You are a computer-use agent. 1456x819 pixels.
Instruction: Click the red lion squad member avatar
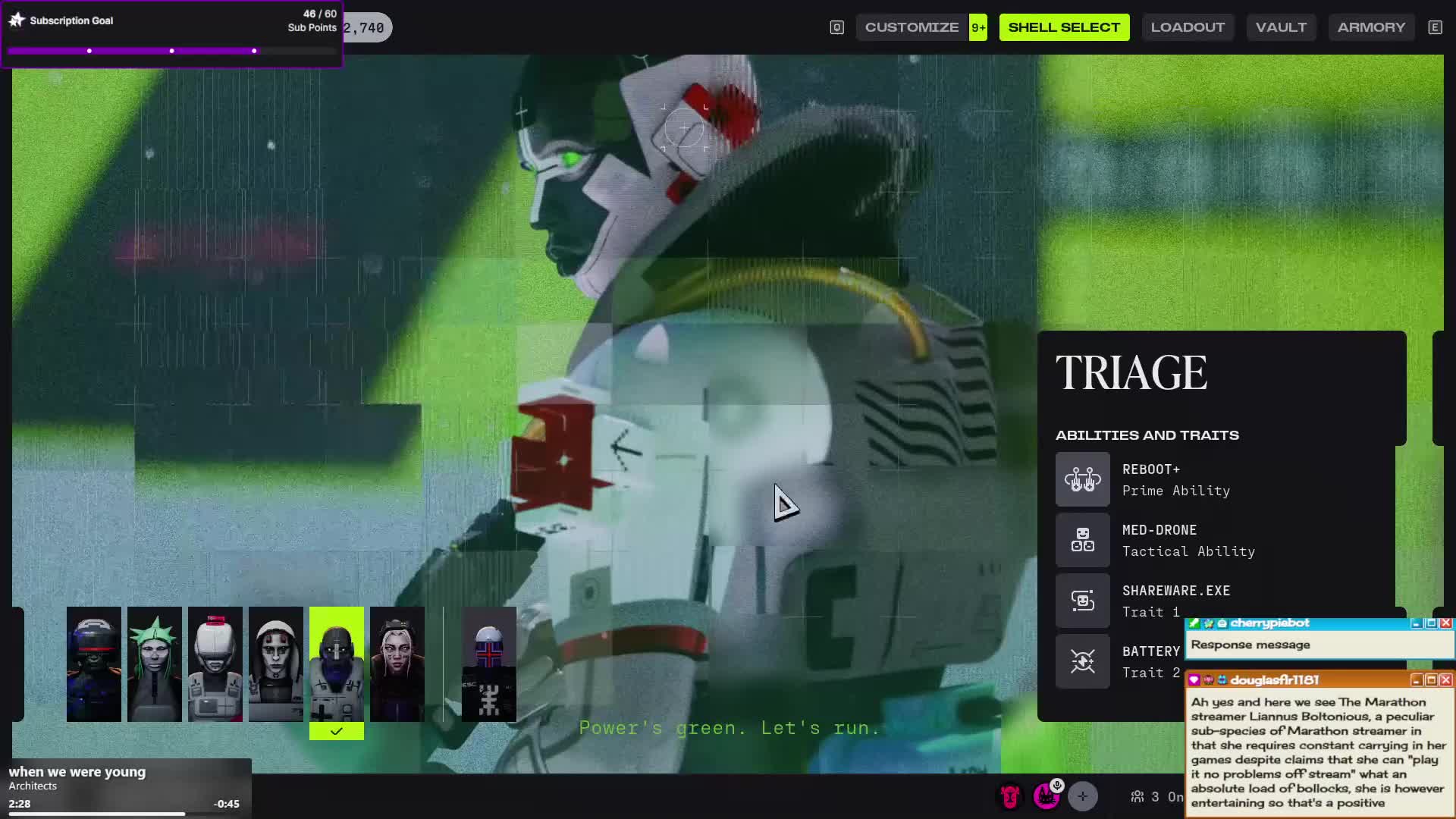click(x=1009, y=796)
